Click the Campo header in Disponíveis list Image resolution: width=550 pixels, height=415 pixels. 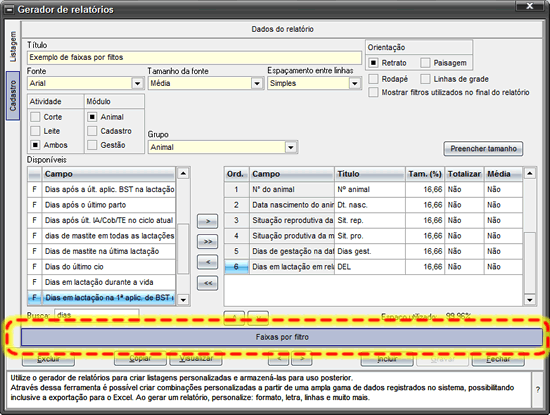109,174
